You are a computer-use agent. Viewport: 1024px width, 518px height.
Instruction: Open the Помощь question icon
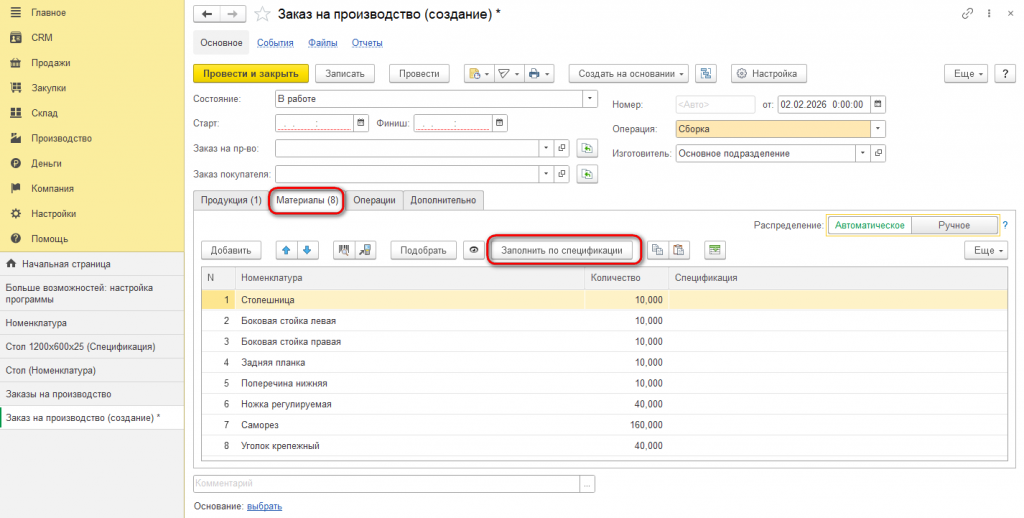16,239
